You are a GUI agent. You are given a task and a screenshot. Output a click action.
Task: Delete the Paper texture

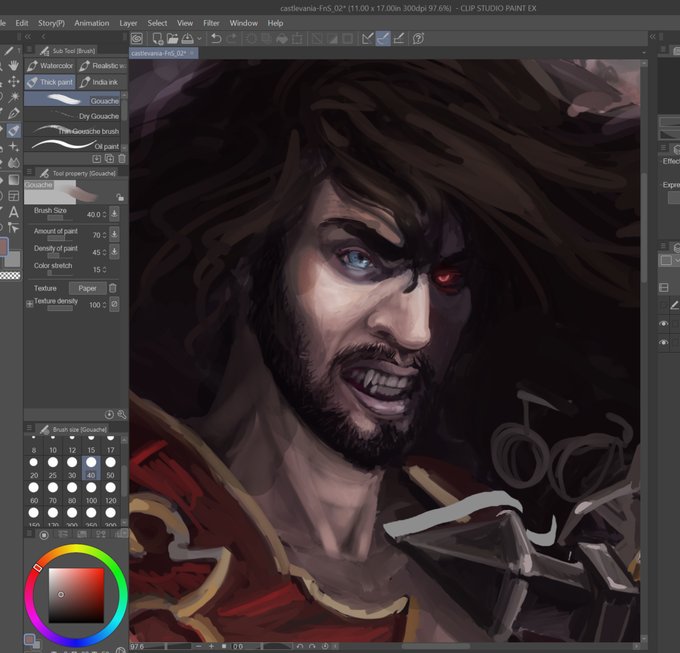pyautogui.click(x=113, y=288)
